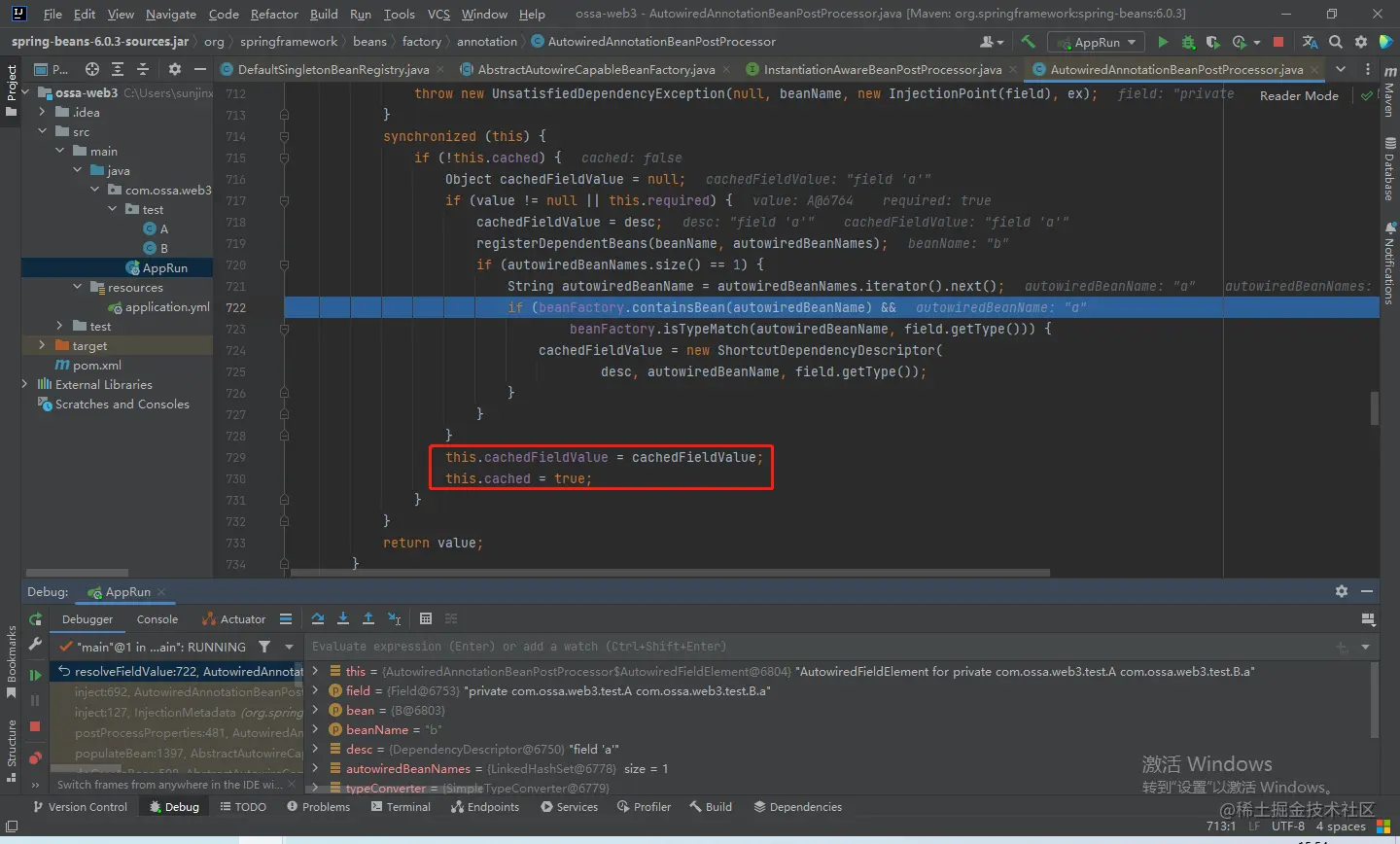Minimize the Debug tool window
1400x844 pixels.
point(1367,591)
